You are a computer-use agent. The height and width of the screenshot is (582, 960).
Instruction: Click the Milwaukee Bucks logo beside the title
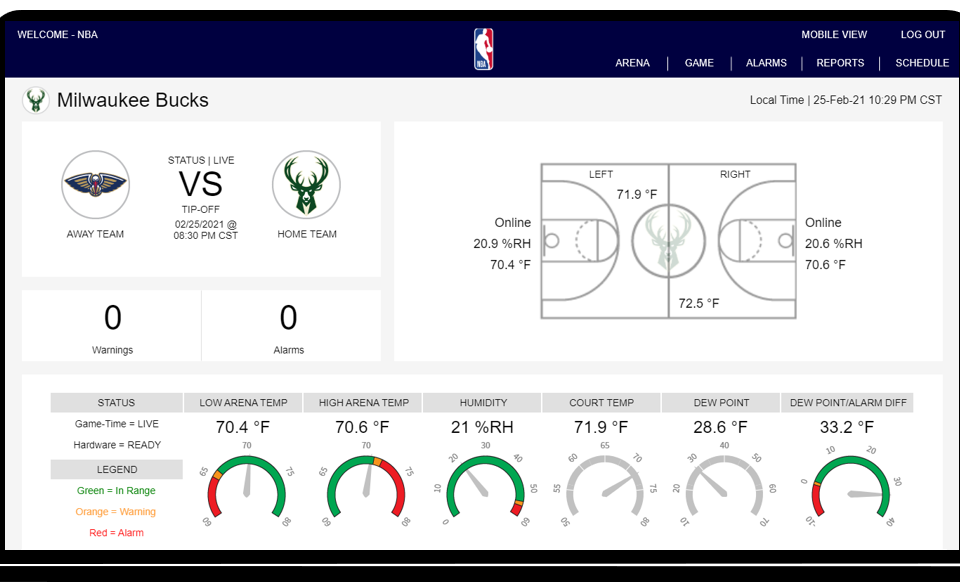pyautogui.click(x=36, y=100)
